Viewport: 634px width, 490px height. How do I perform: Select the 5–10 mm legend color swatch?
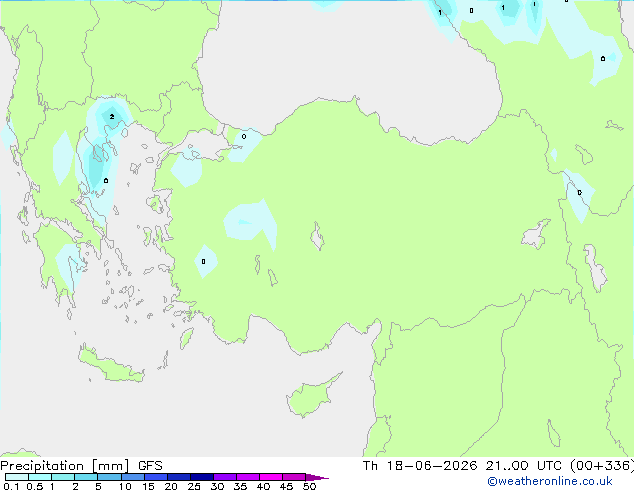[x=109, y=477]
